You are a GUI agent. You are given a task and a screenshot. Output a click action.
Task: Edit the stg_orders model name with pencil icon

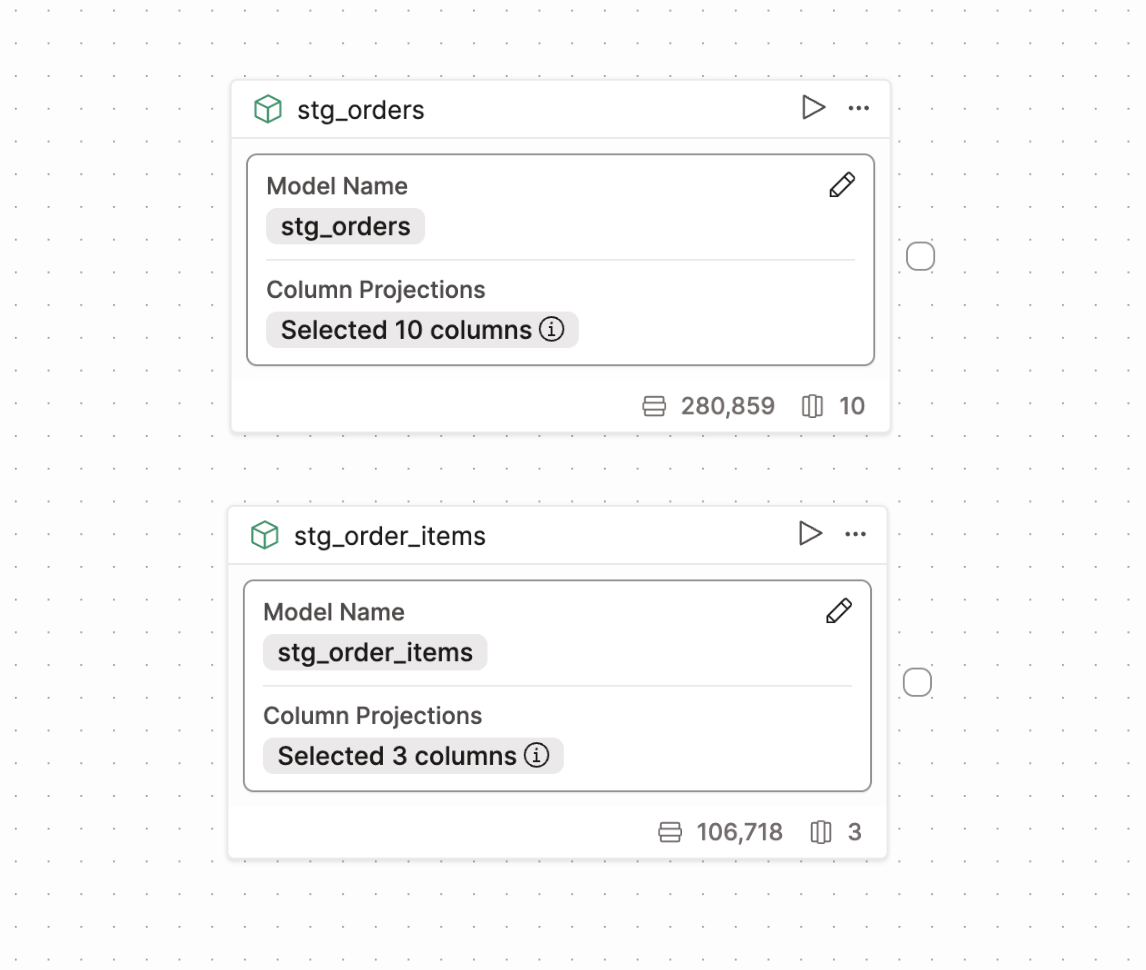(x=842, y=185)
